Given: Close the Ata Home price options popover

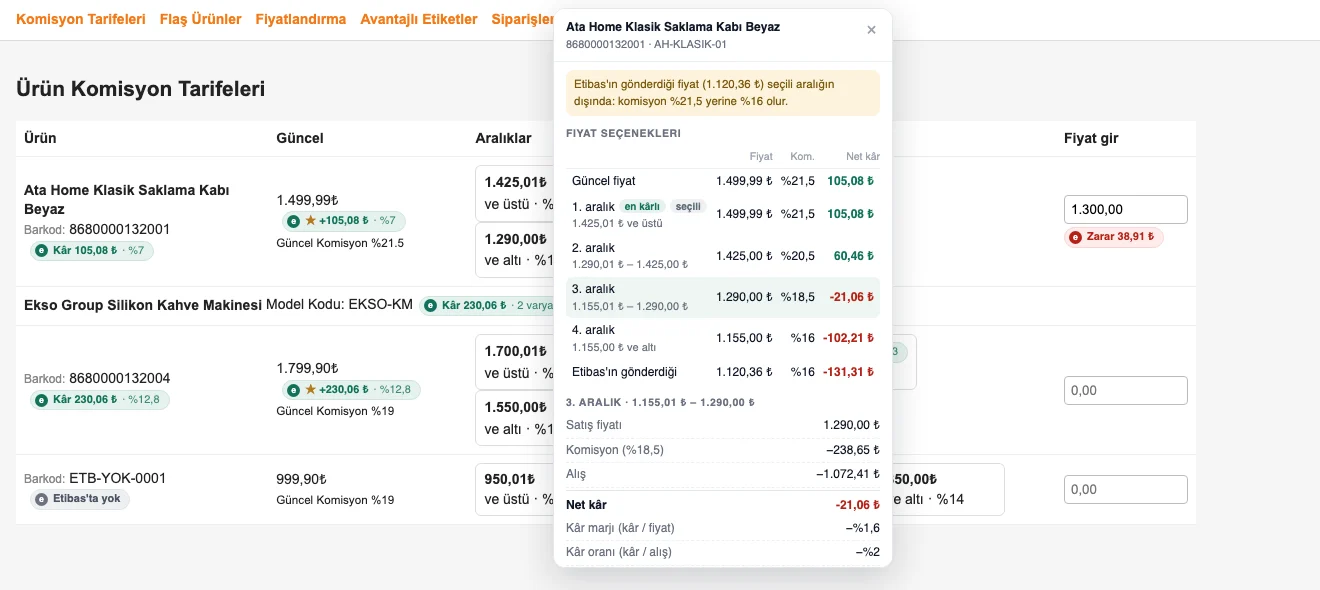Looking at the screenshot, I should point(871,30).
